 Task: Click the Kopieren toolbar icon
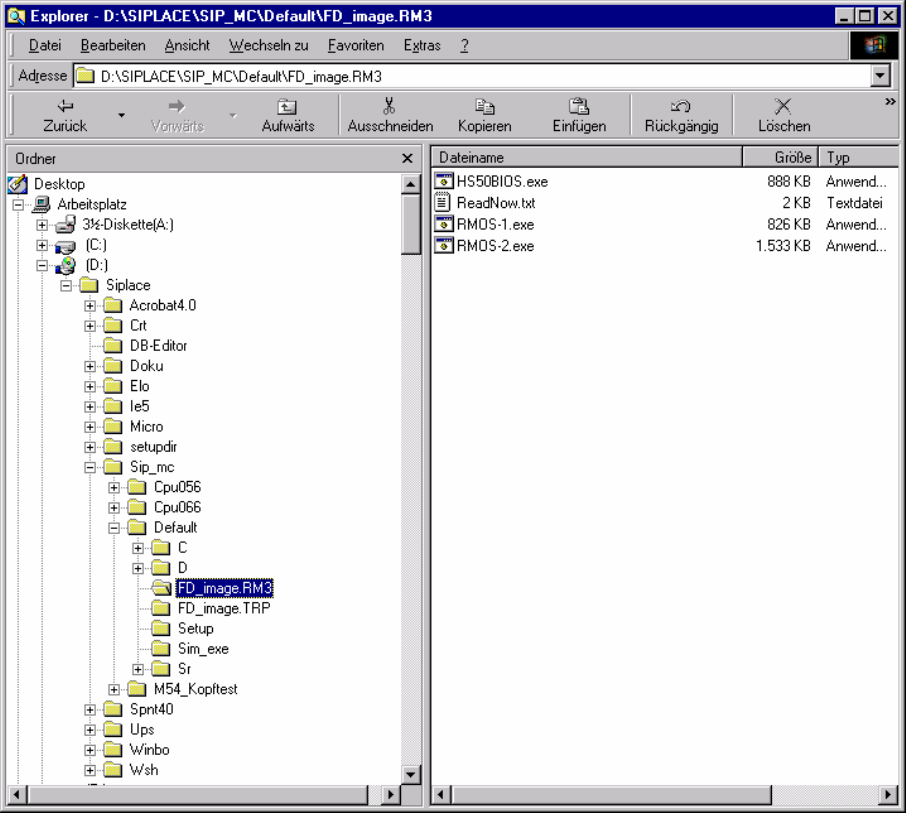tap(484, 106)
